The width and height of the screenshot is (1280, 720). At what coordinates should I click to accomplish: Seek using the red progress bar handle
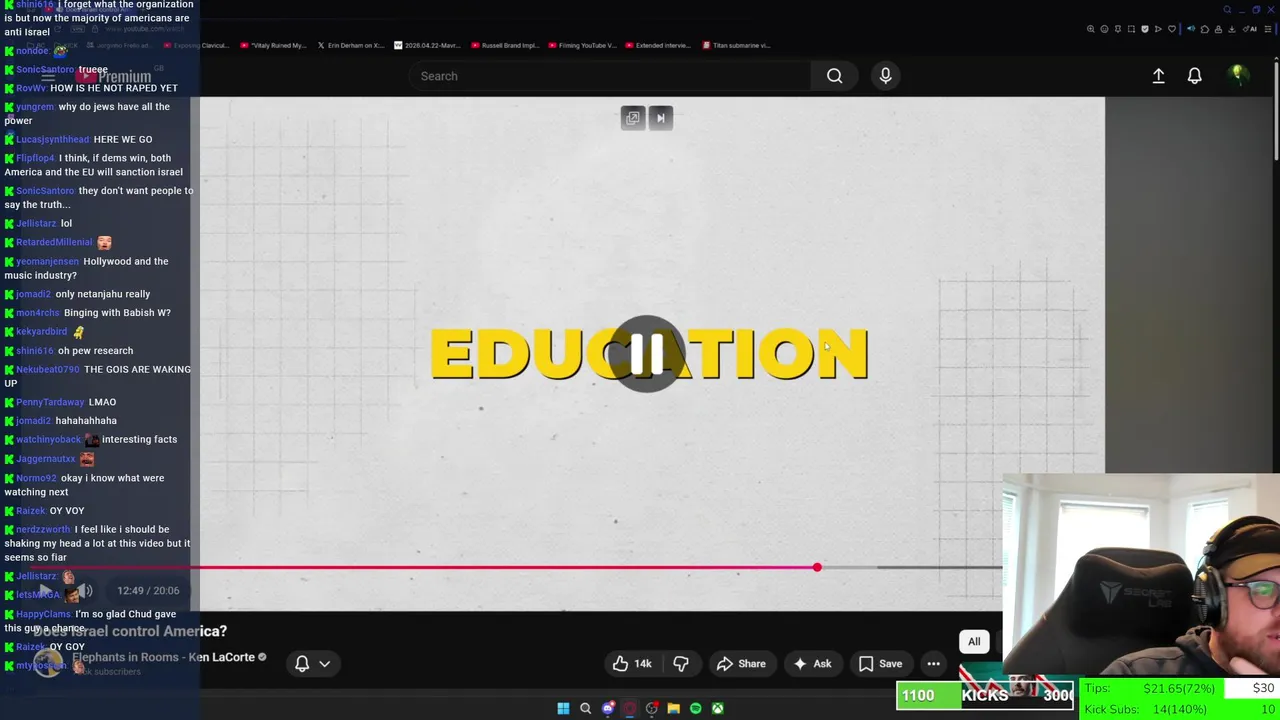tap(817, 567)
